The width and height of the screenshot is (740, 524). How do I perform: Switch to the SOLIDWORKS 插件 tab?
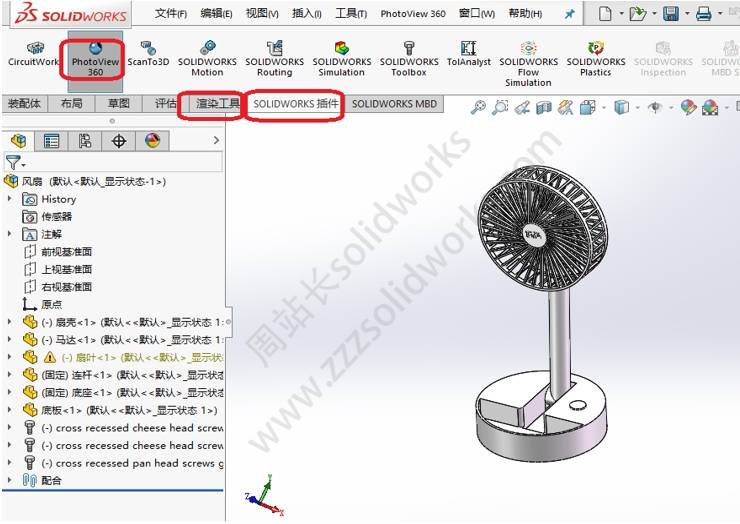click(295, 103)
